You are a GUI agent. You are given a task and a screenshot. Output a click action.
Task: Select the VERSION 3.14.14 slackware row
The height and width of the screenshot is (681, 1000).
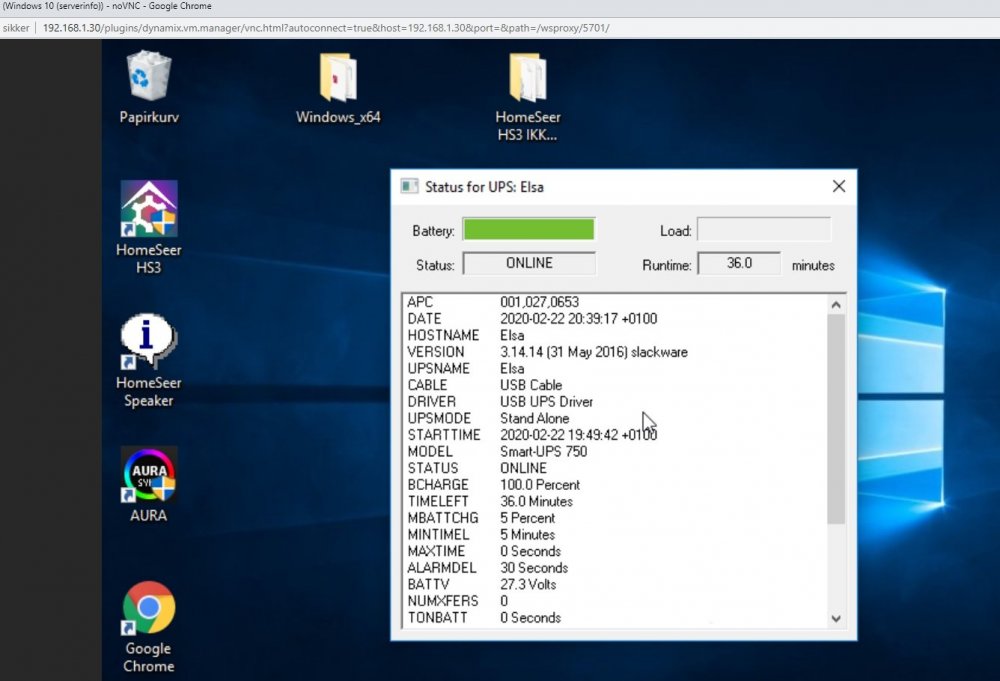coord(615,352)
